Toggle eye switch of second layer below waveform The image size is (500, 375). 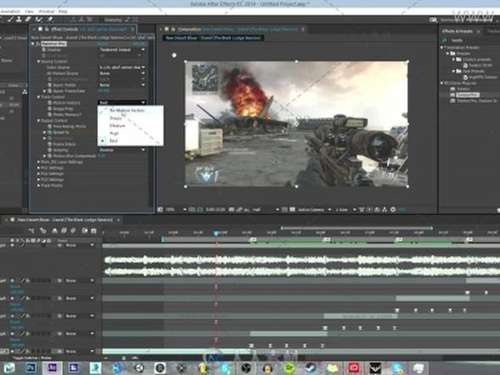click(12, 298)
